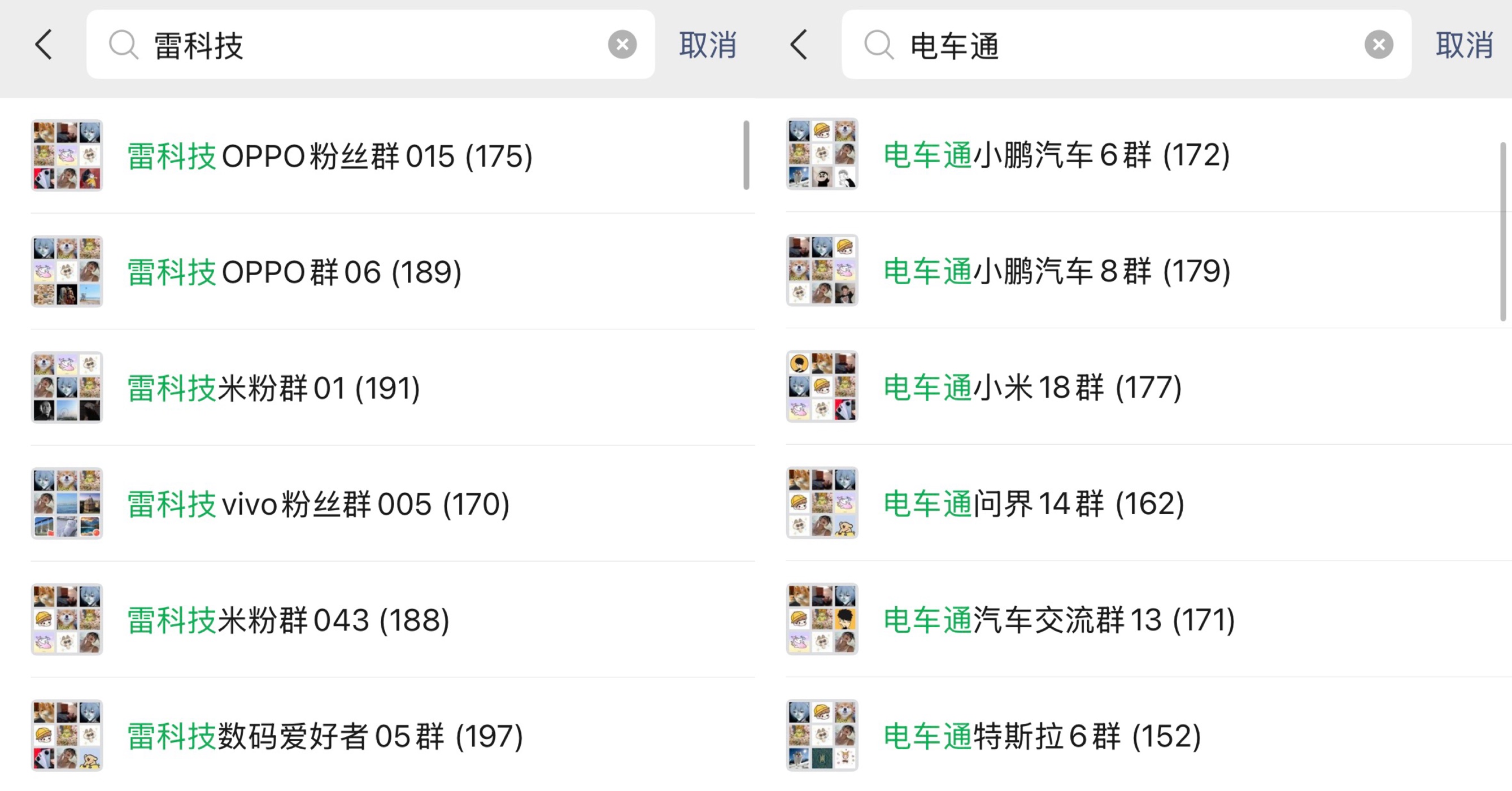Click back arrow in 电车通 search panel
Viewport: 1512px width, 791px height.
[x=799, y=45]
